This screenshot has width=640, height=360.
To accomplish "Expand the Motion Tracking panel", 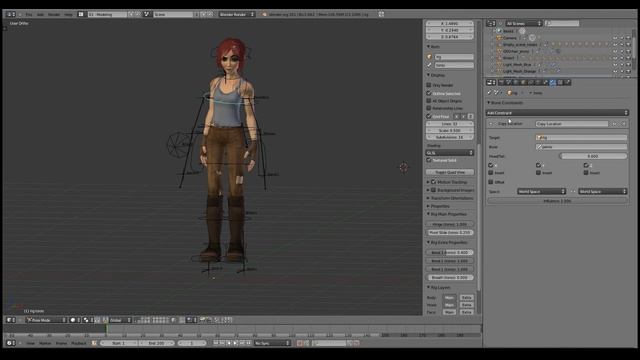I will click(x=428, y=182).
